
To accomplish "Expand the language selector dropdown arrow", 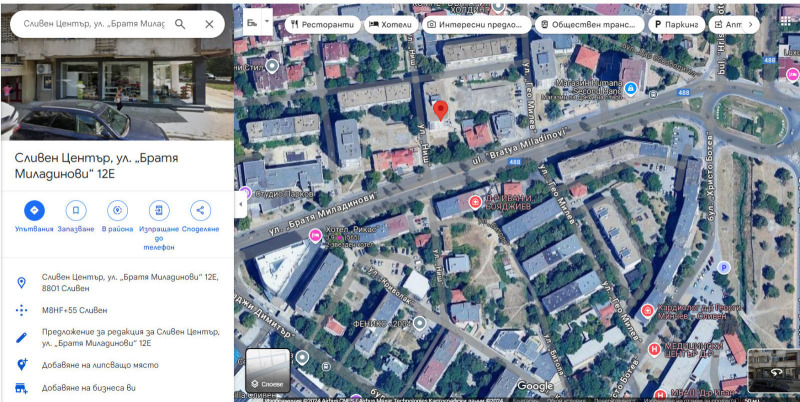I will (x=268, y=23).
